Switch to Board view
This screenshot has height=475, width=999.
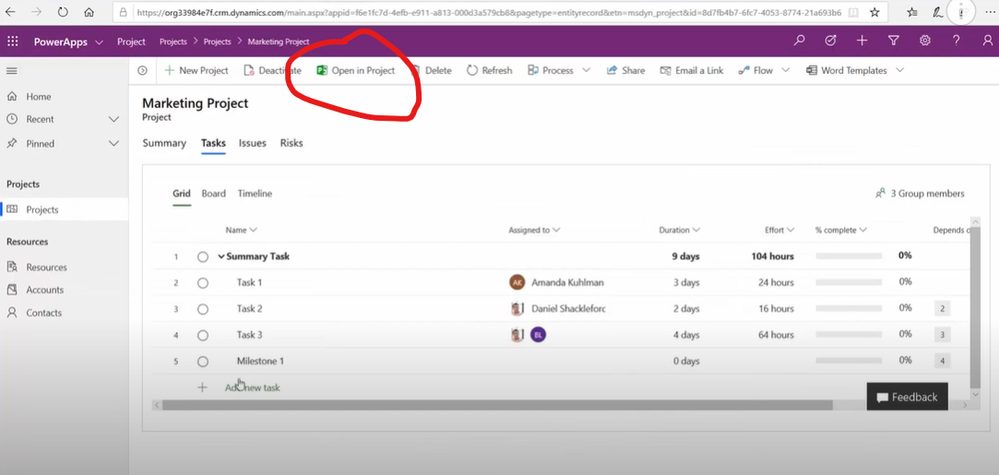click(213, 194)
